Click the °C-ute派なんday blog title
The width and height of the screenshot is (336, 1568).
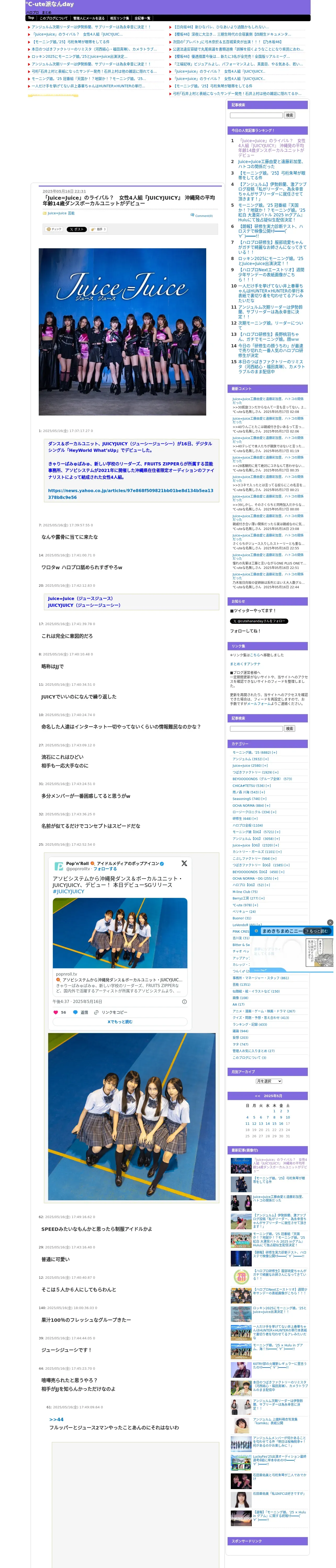tap(49, 4)
